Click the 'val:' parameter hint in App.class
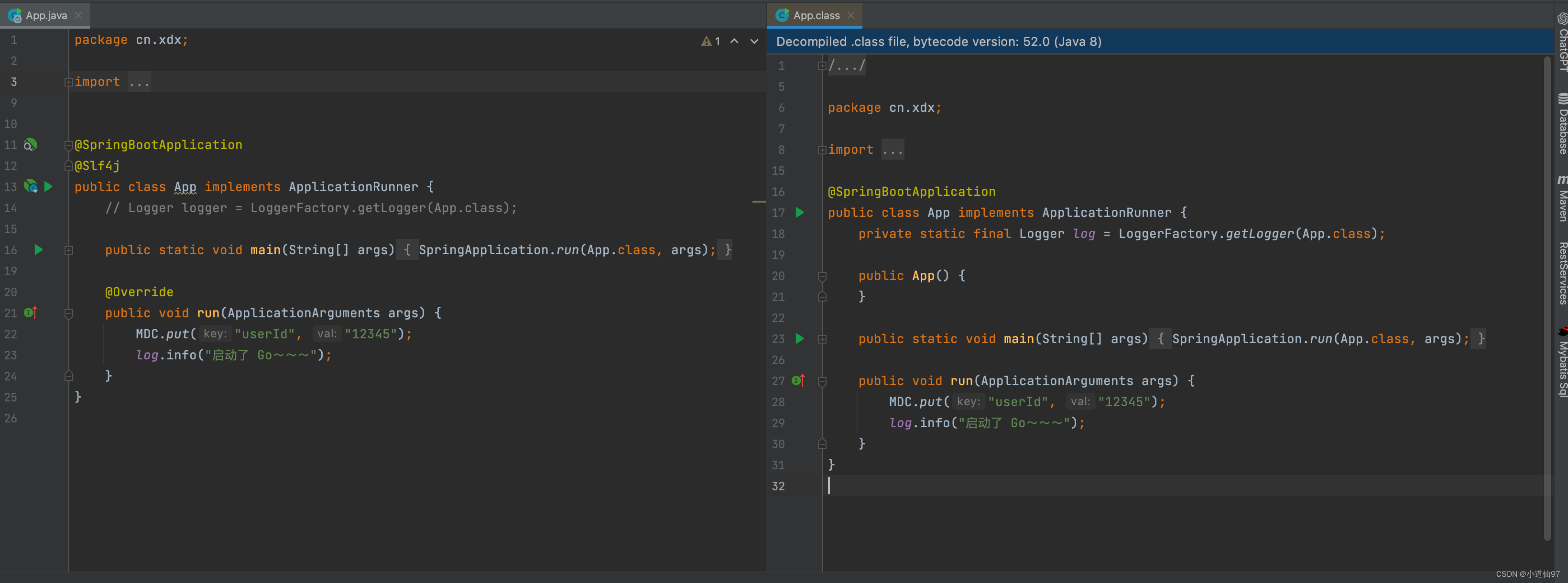 tap(1080, 402)
